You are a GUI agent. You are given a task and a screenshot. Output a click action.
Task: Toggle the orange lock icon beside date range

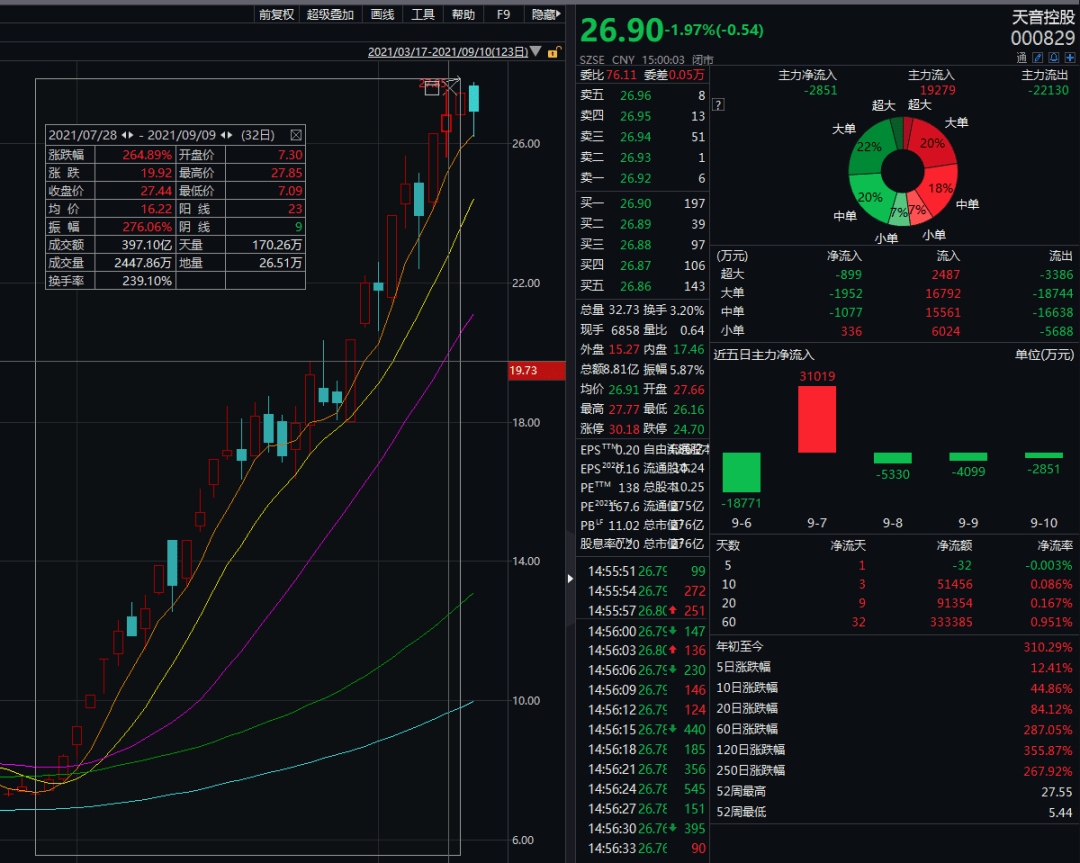coord(554,52)
